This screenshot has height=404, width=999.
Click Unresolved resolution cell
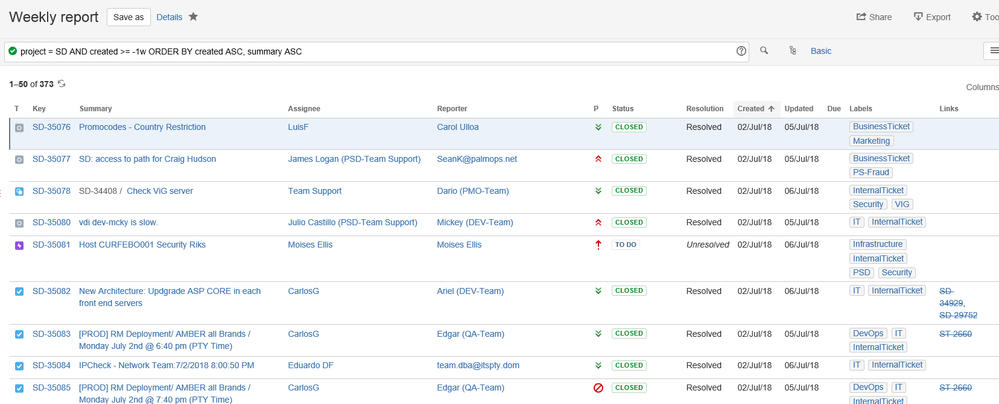(x=707, y=245)
